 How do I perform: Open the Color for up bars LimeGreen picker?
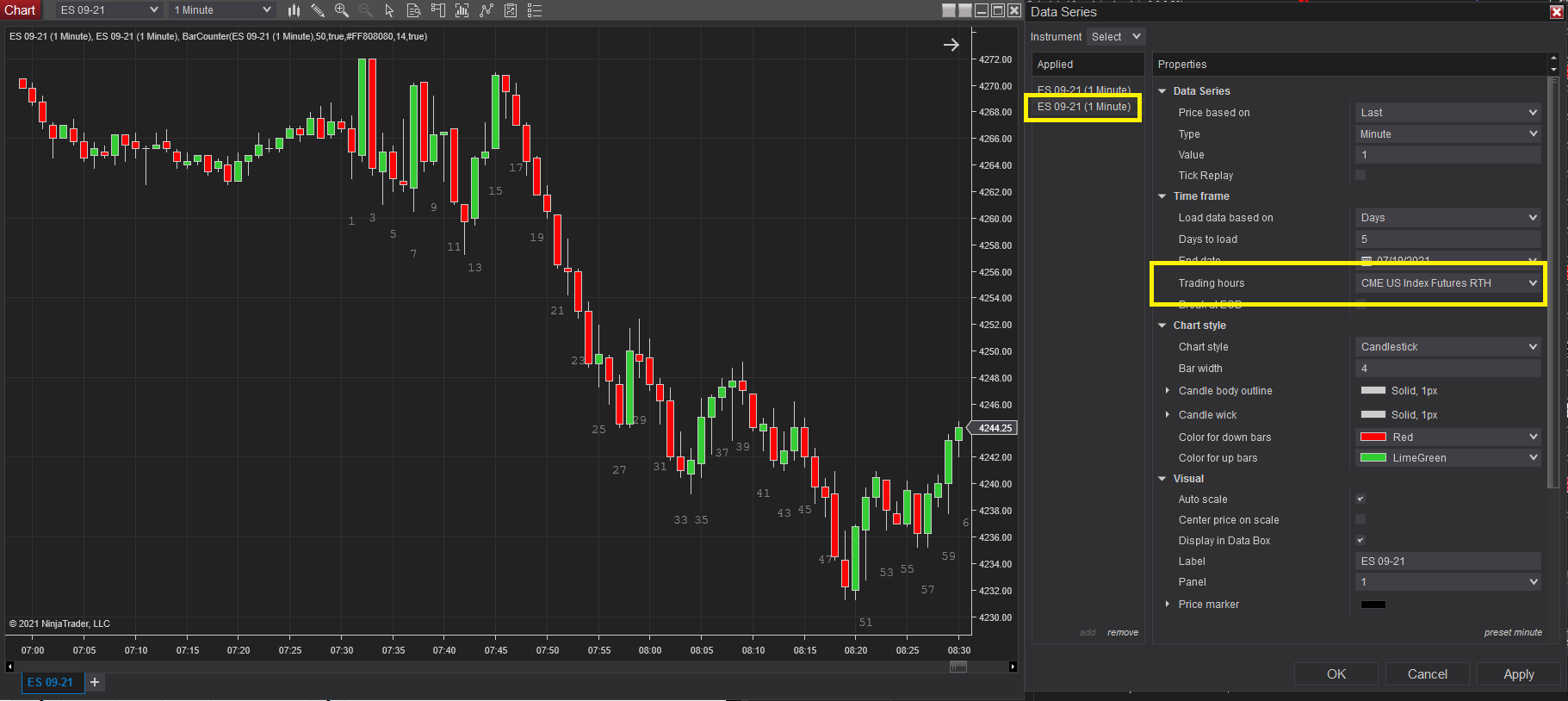coord(1448,457)
